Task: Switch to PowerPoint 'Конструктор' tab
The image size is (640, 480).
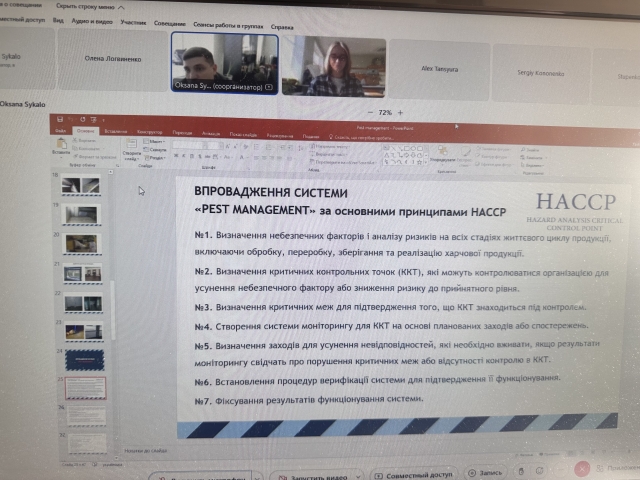Action: pyautogui.click(x=149, y=132)
